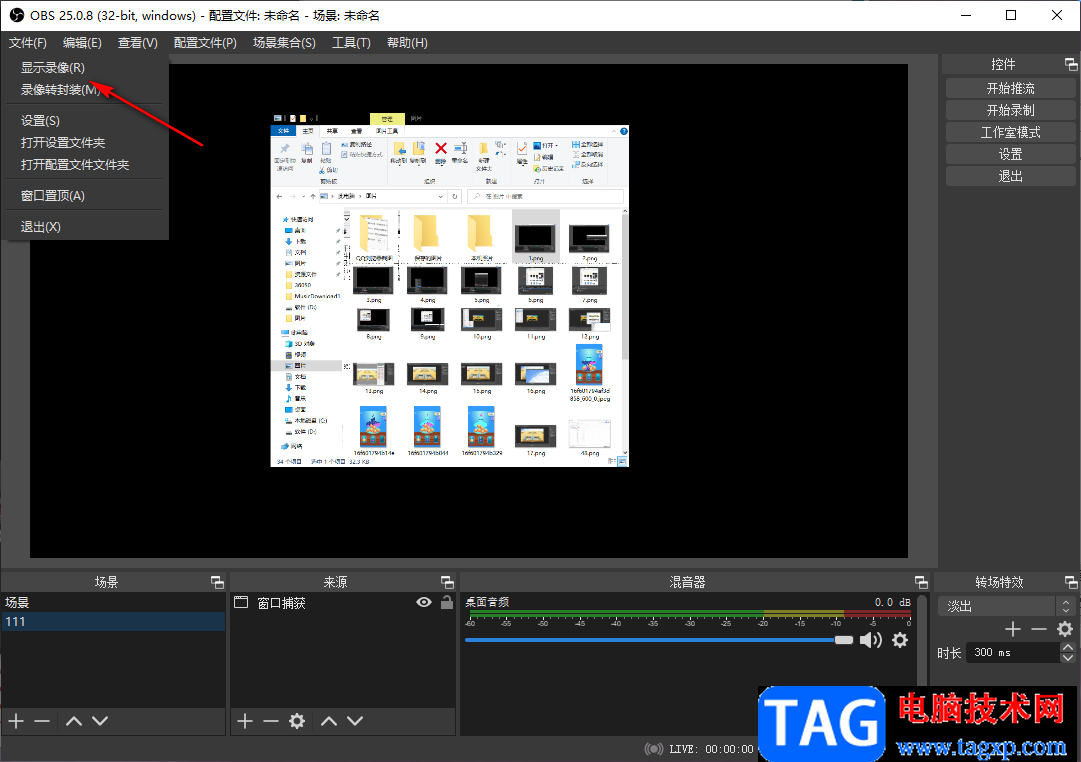Image resolution: width=1081 pixels, height=762 pixels.
Task: Move selected scene up with the arrow icon
Action: [74, 721]
